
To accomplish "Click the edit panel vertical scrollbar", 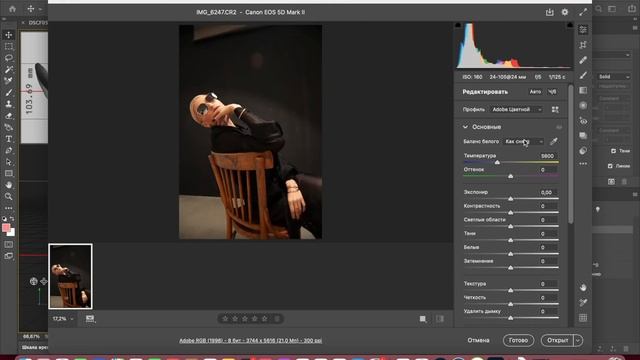I will 571,154.
